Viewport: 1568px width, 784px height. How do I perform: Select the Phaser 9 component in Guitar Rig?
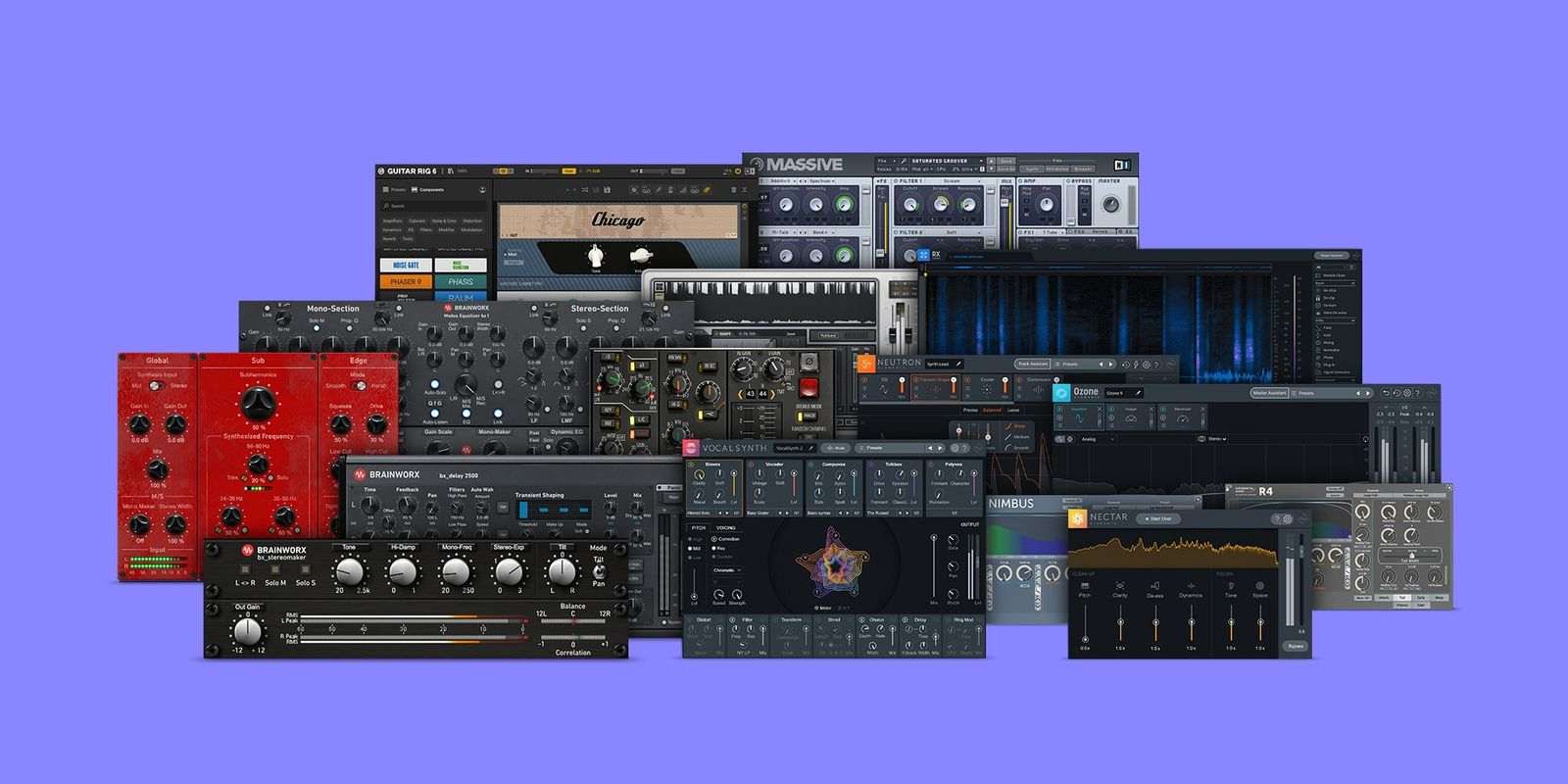point(406,282)
